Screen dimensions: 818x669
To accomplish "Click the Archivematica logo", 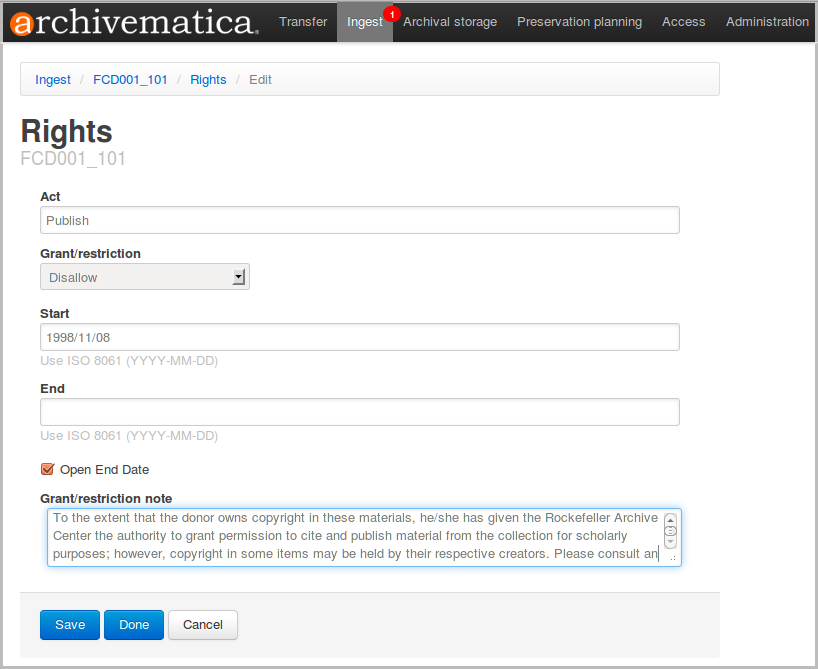I will coord(134,22).
